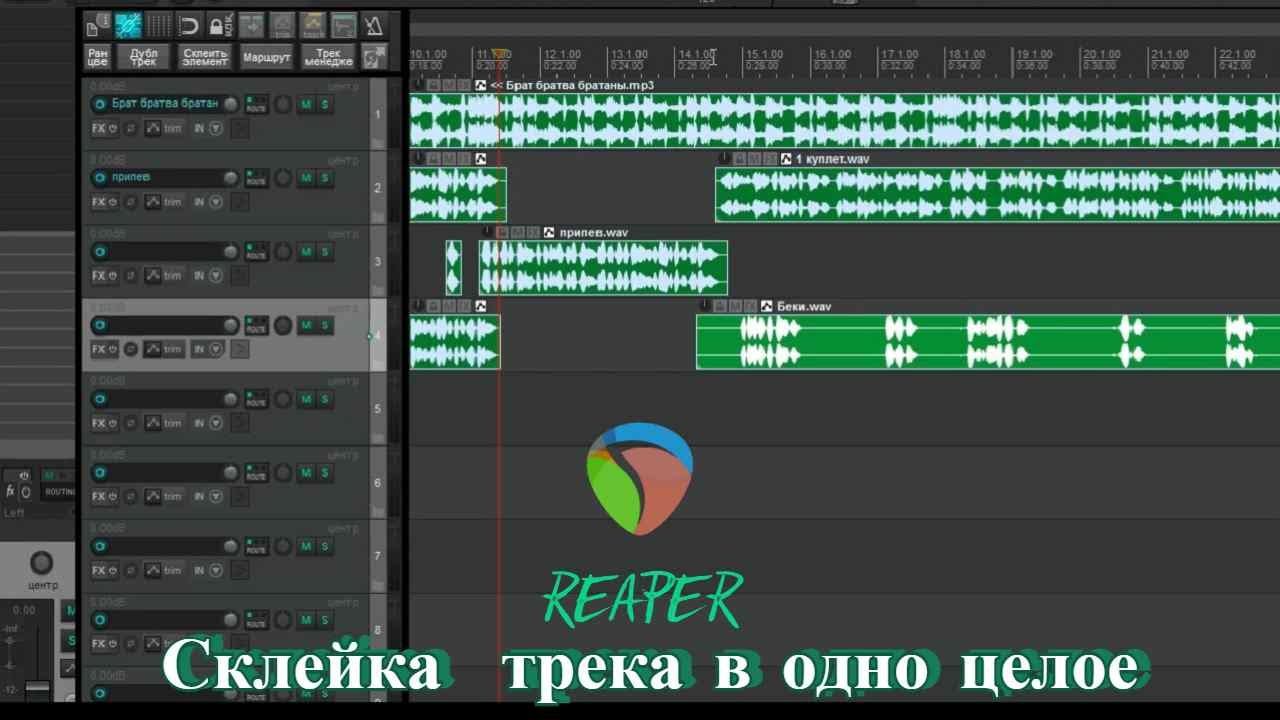This screenshot has height=720, width=1280.
Task: Toggle the item grouping link icon
Action: pyautogui.click(x=128, y=25)
